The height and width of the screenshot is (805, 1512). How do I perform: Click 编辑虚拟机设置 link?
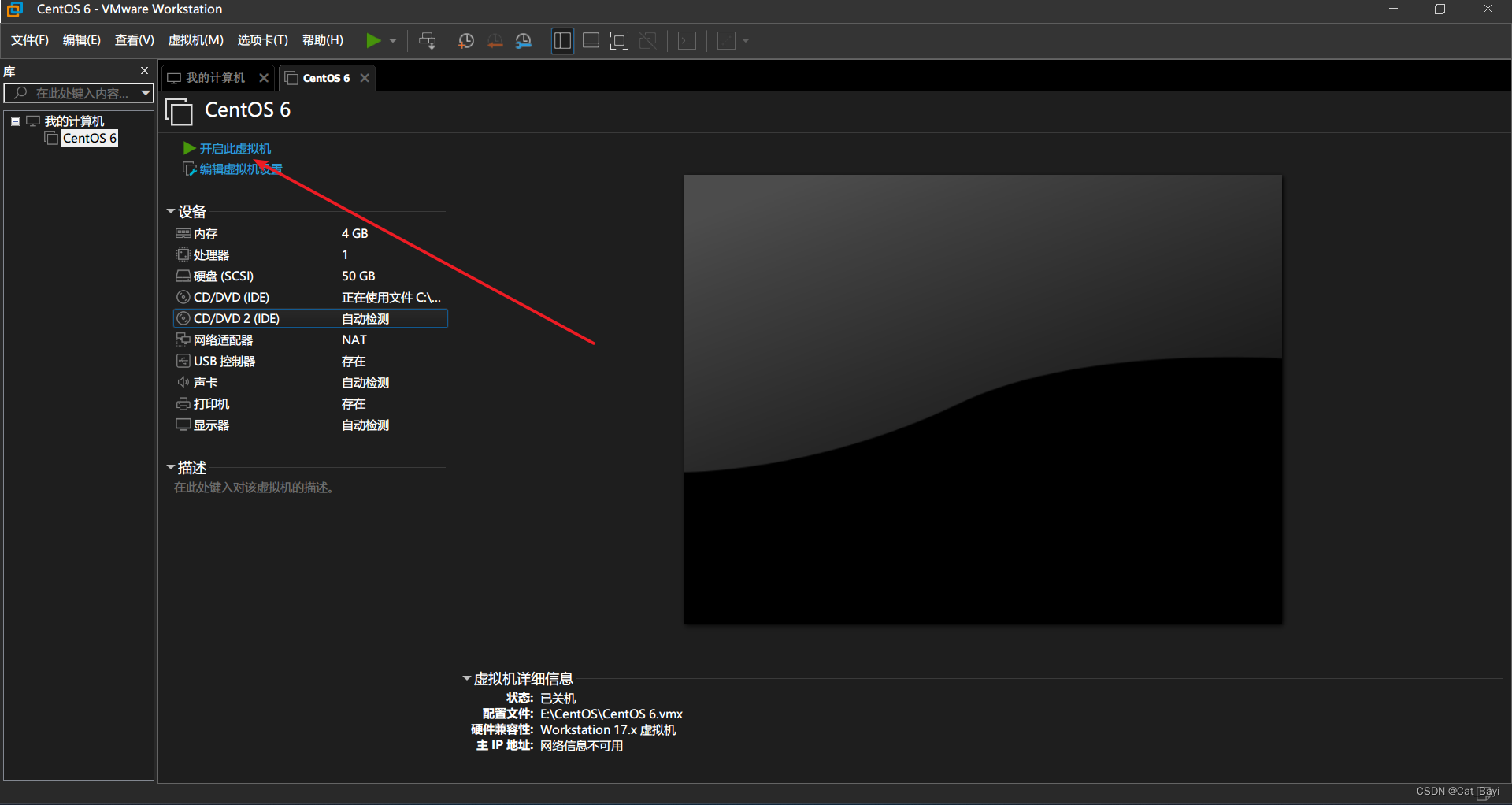[x=240, y=169]
